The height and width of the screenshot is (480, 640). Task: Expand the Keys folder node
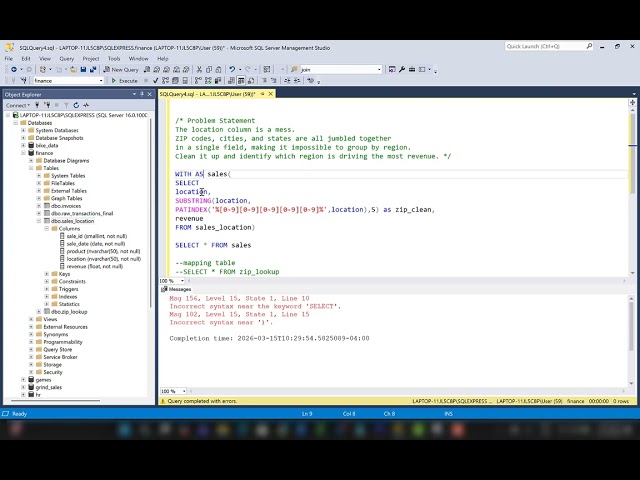pyautogui.click(x=47, y=274)
